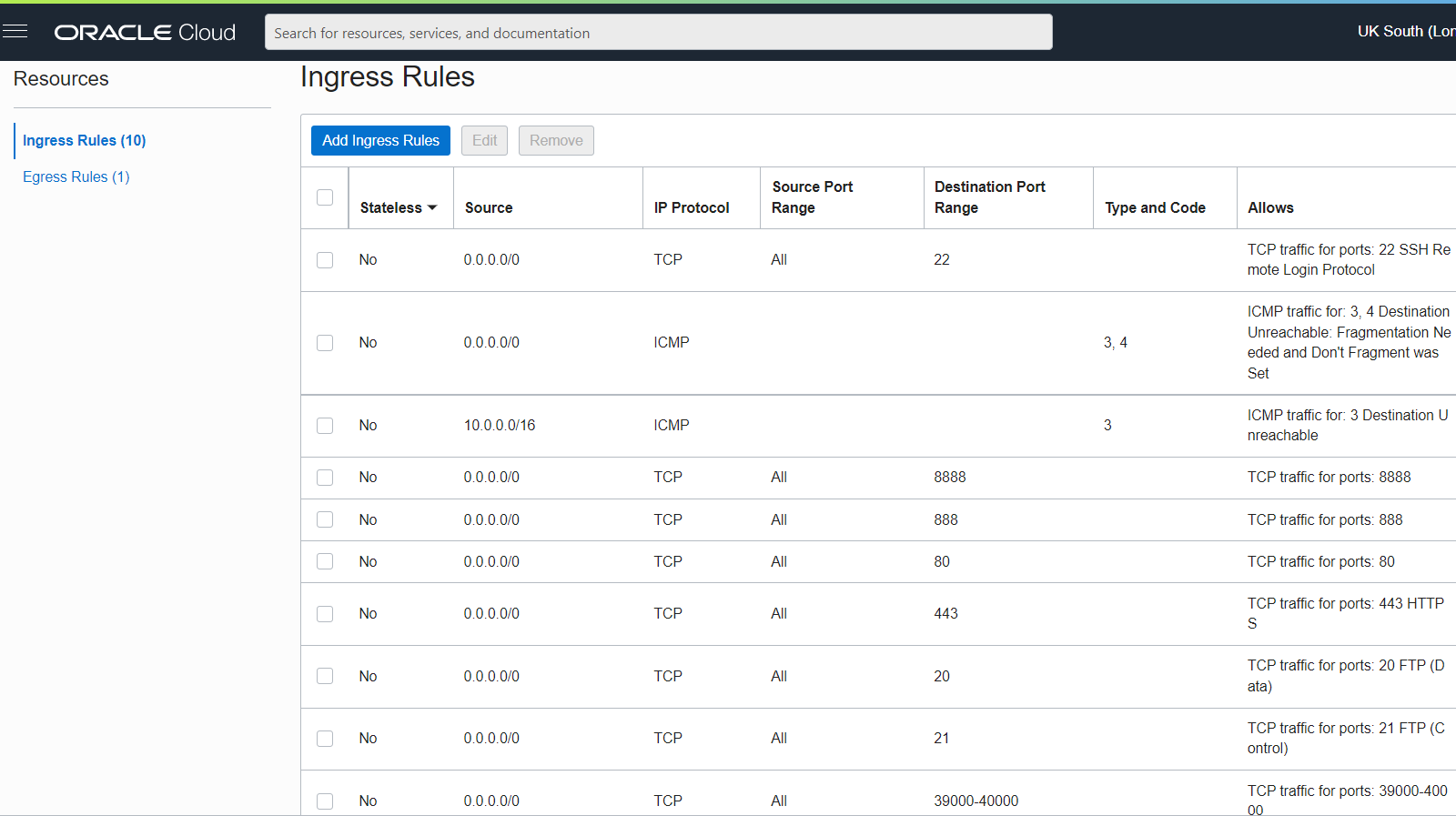Sort by the Stateless column arrow
The height and width of the screenshot is (816, 1456).
coord(432,207)
